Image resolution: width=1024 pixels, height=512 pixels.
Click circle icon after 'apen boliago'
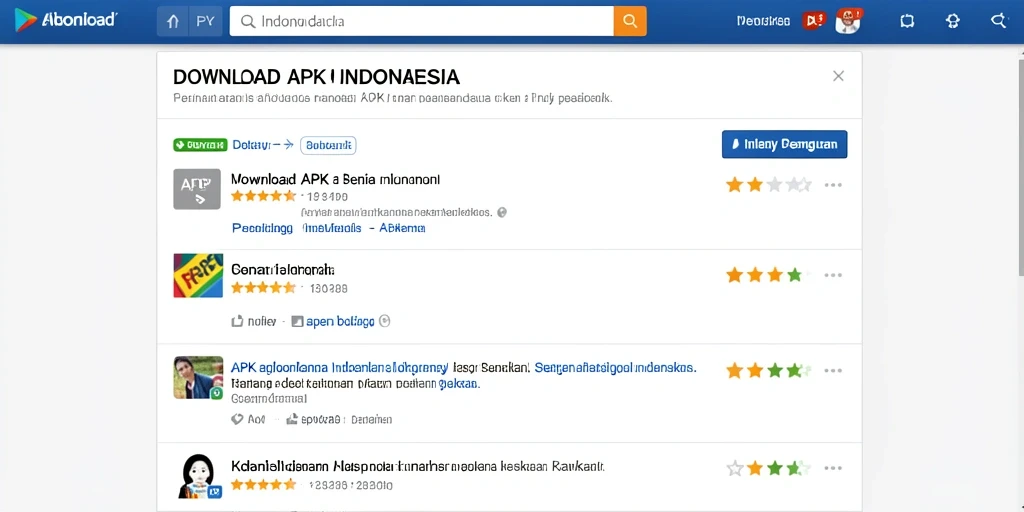(385, 321)
